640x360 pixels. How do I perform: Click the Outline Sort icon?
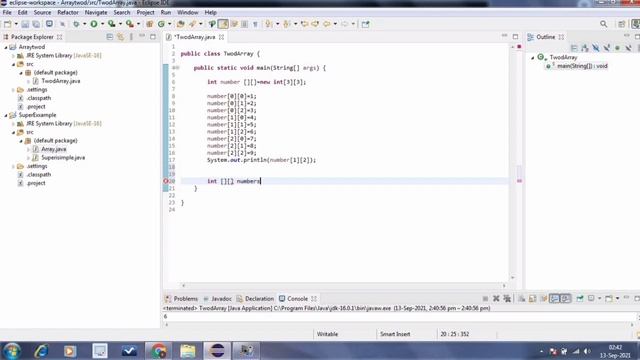coord(585,48)
